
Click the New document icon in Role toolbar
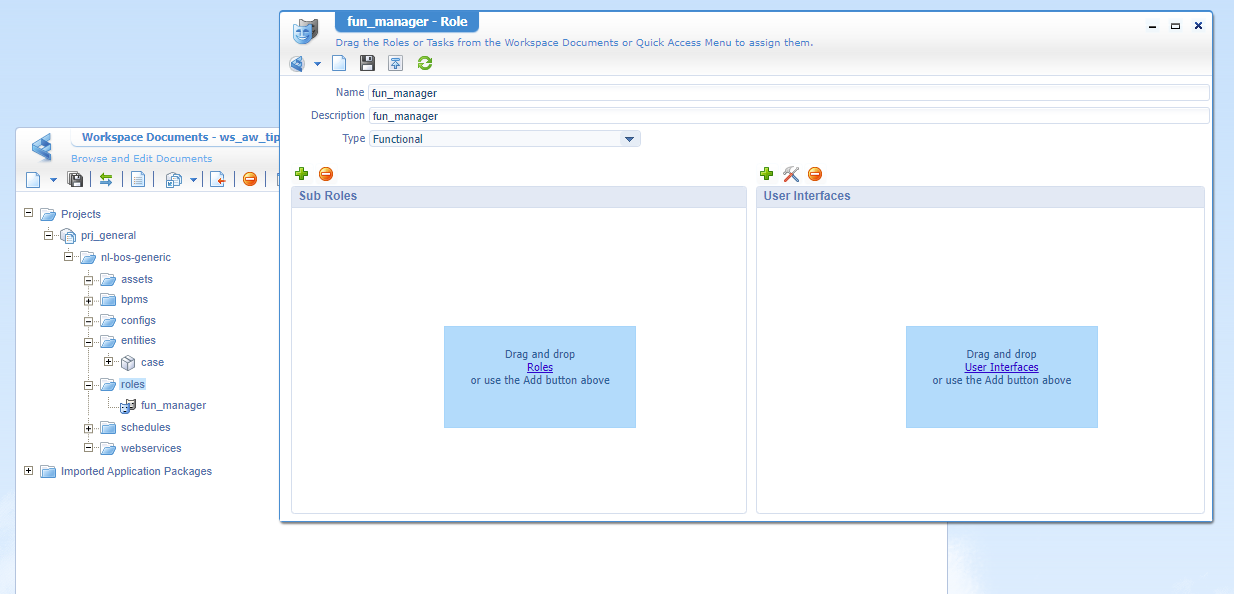pyautogui.click(x=339, y=64)
